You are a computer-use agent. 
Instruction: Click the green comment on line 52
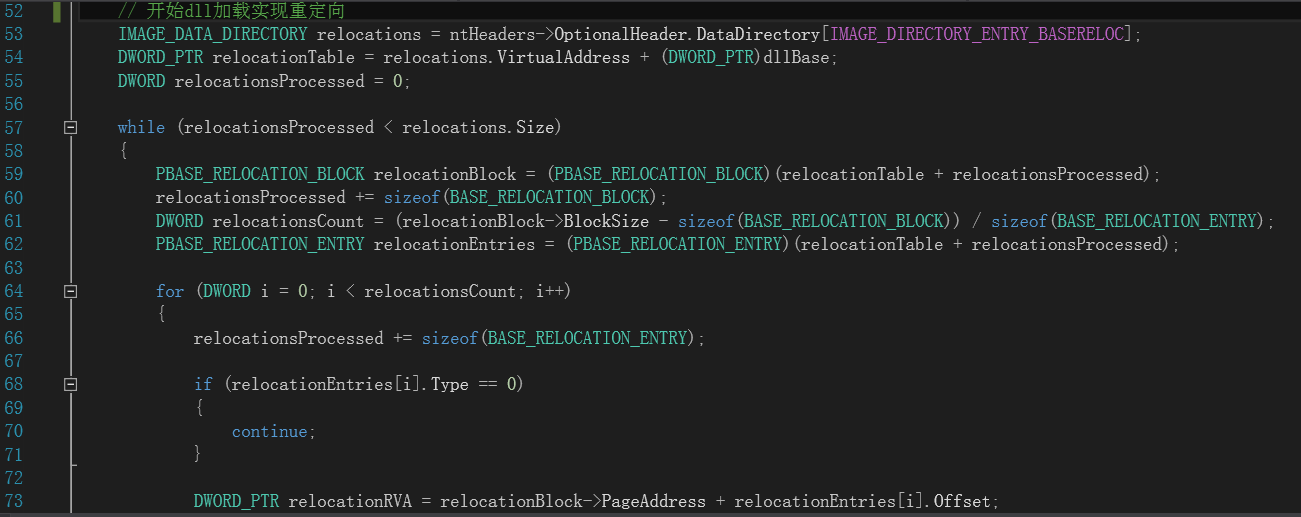coord(231,11)
